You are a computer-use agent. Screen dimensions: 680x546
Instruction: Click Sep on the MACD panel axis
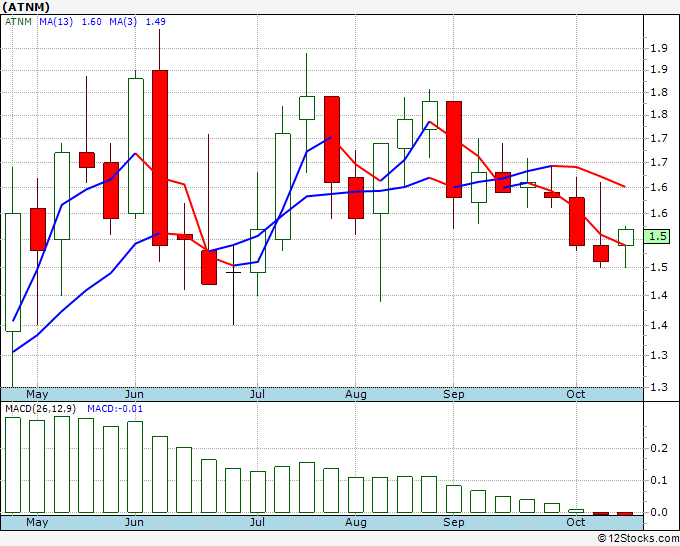tap(454, 522)
